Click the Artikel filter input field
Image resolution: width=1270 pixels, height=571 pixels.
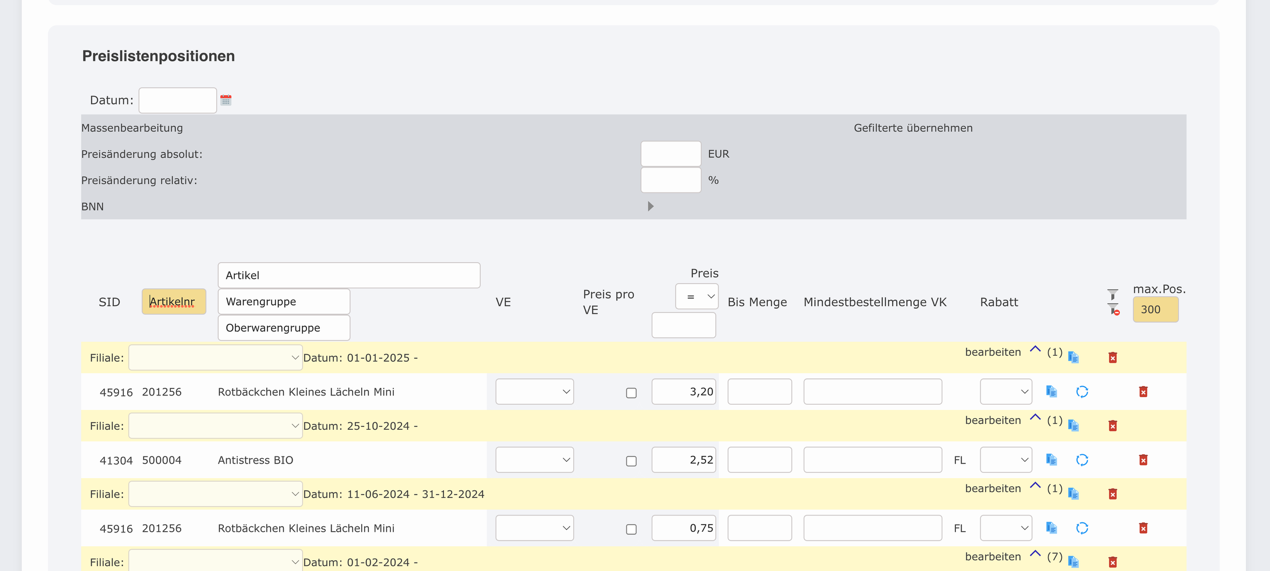[348, 275]
